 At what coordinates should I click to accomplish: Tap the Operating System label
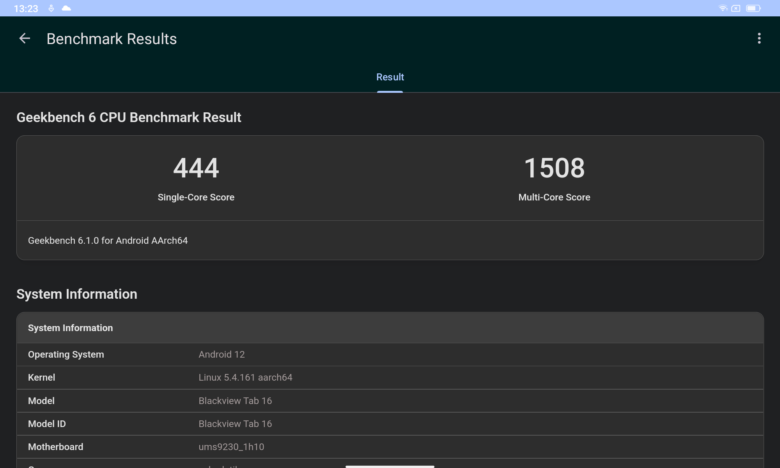tap(66, 355)
